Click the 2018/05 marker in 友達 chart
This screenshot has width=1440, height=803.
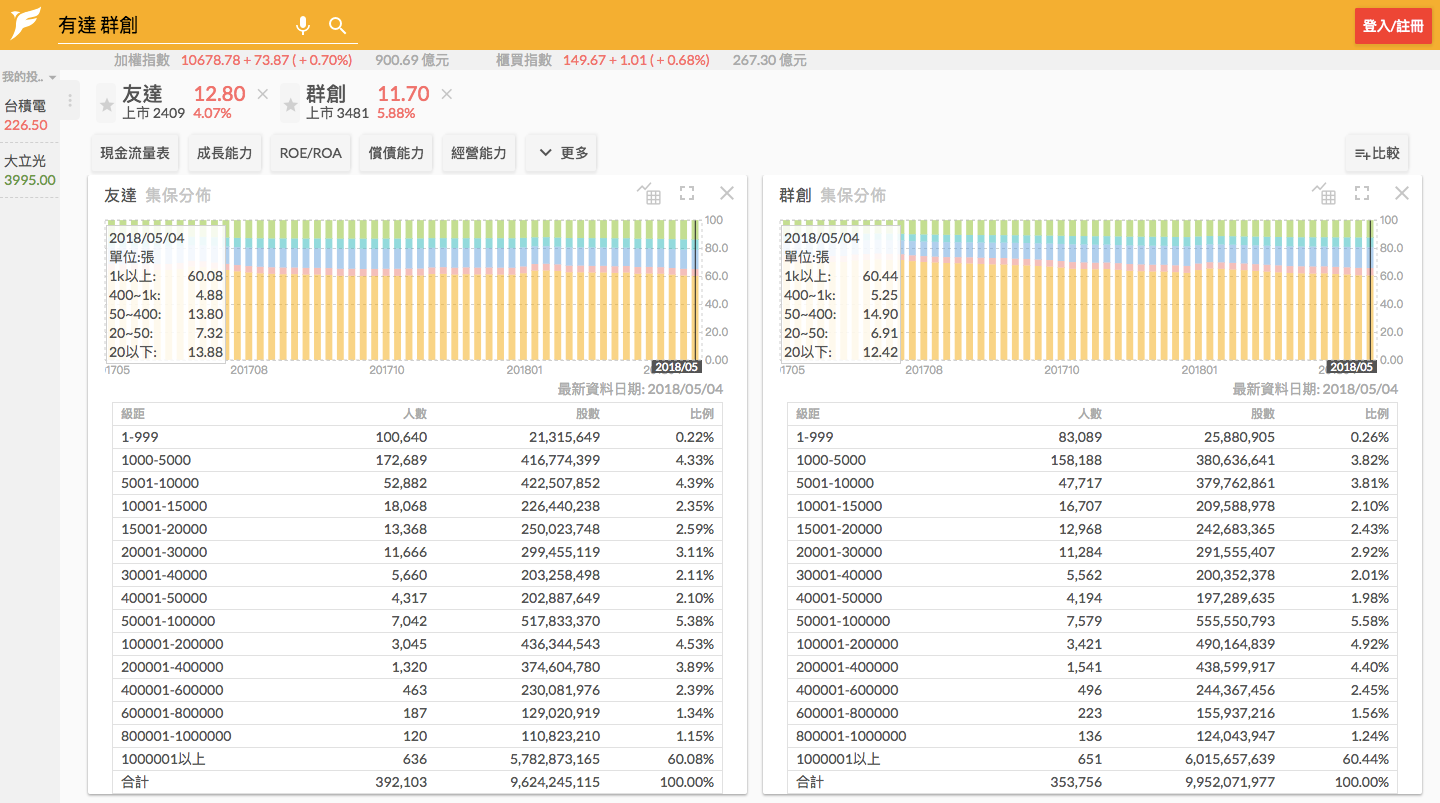[x=677, y=367]
